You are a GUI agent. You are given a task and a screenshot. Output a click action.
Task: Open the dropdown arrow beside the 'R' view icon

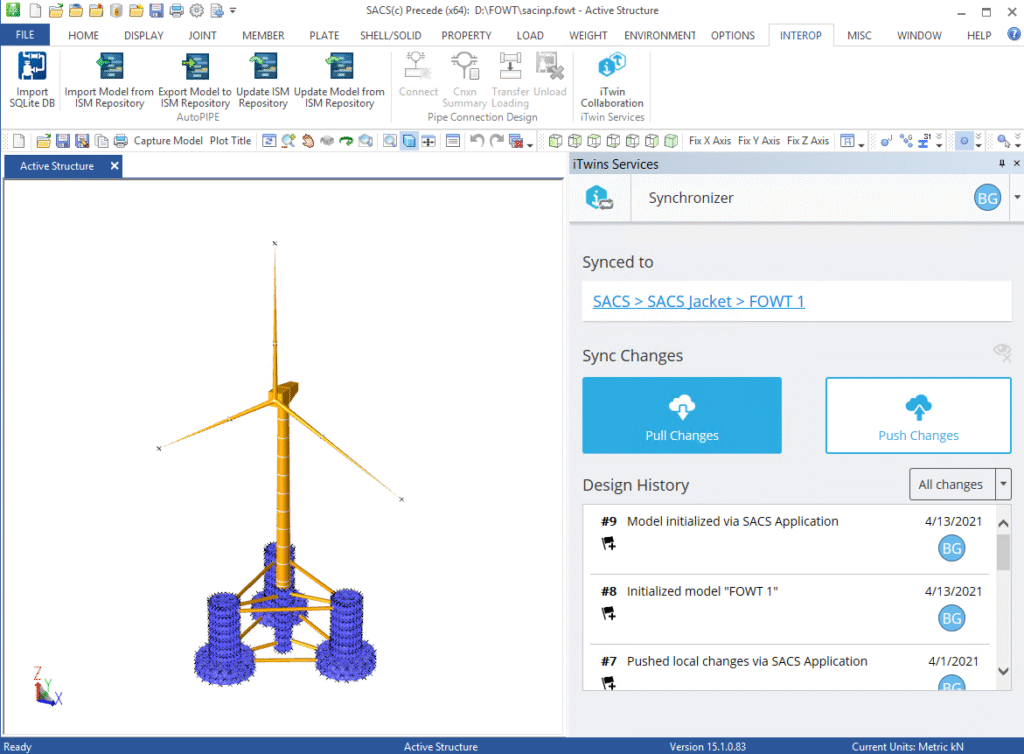(x=861, y=144)
